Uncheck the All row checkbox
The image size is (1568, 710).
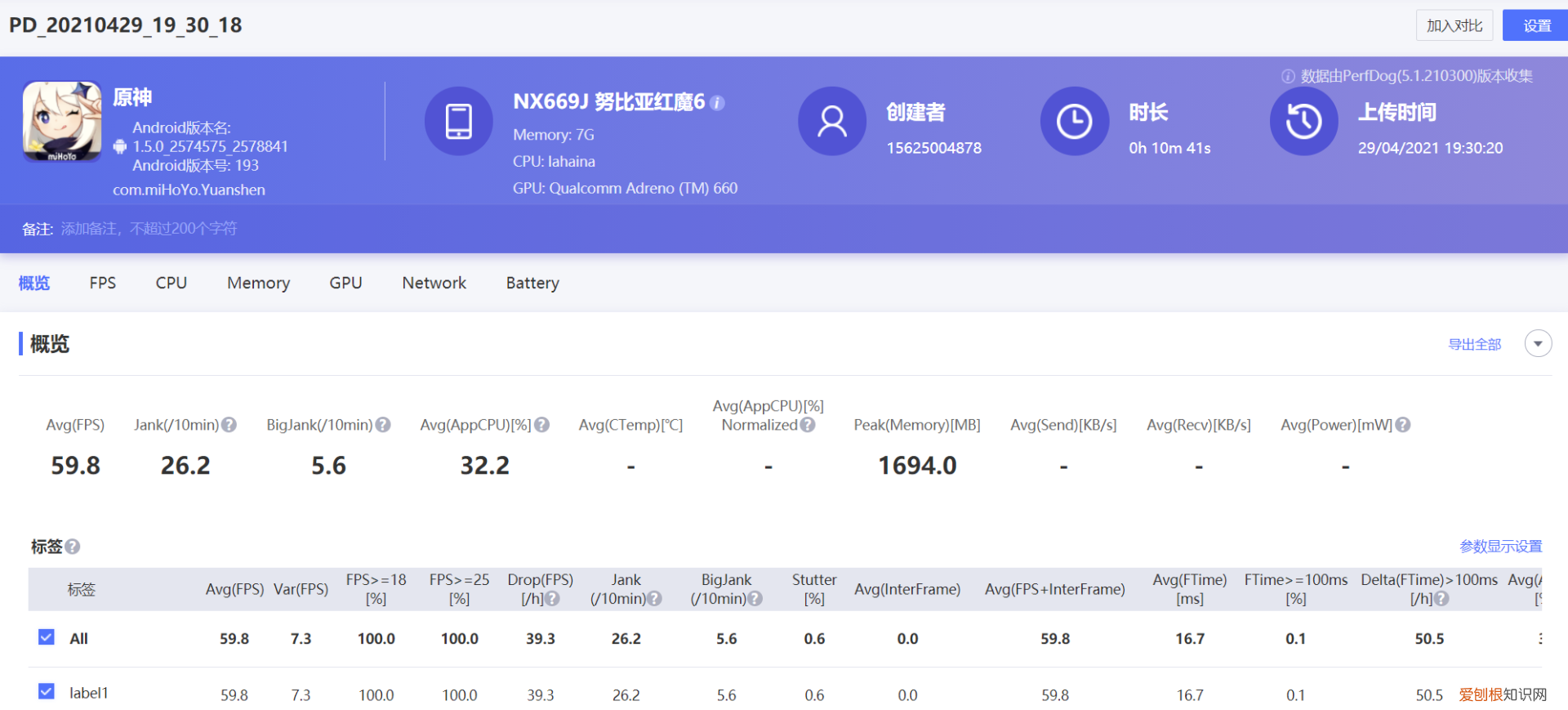coord(47,637)
